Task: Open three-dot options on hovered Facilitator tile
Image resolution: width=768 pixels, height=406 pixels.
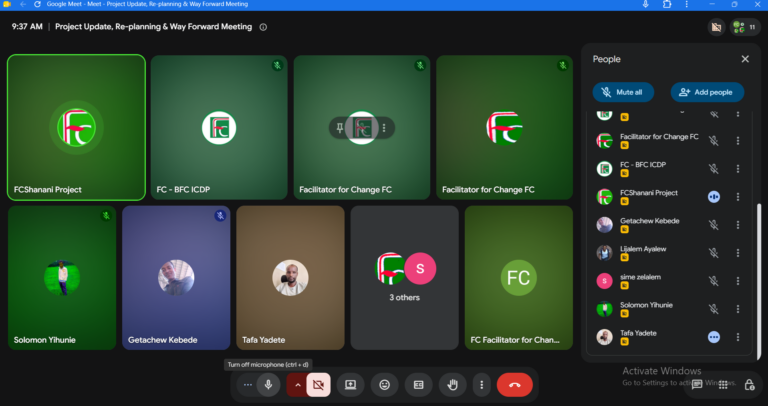Action: pos(384,128)
